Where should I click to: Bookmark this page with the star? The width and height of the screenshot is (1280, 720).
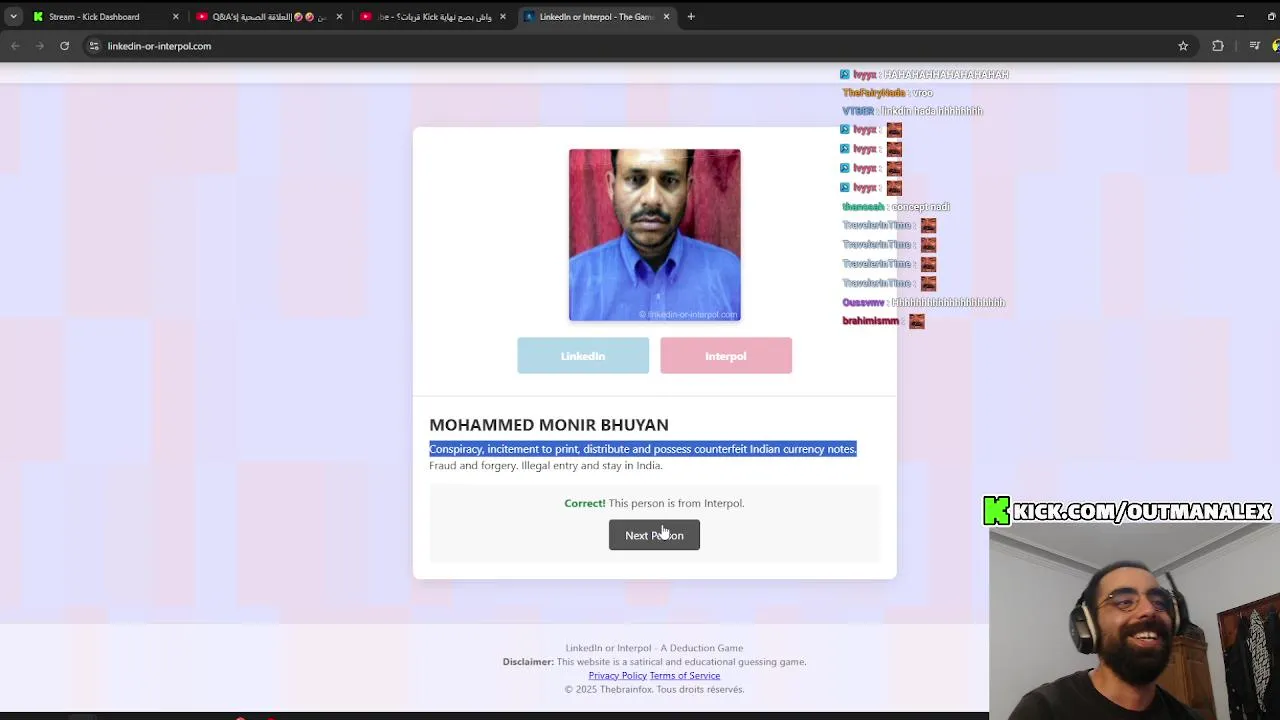1183,46
